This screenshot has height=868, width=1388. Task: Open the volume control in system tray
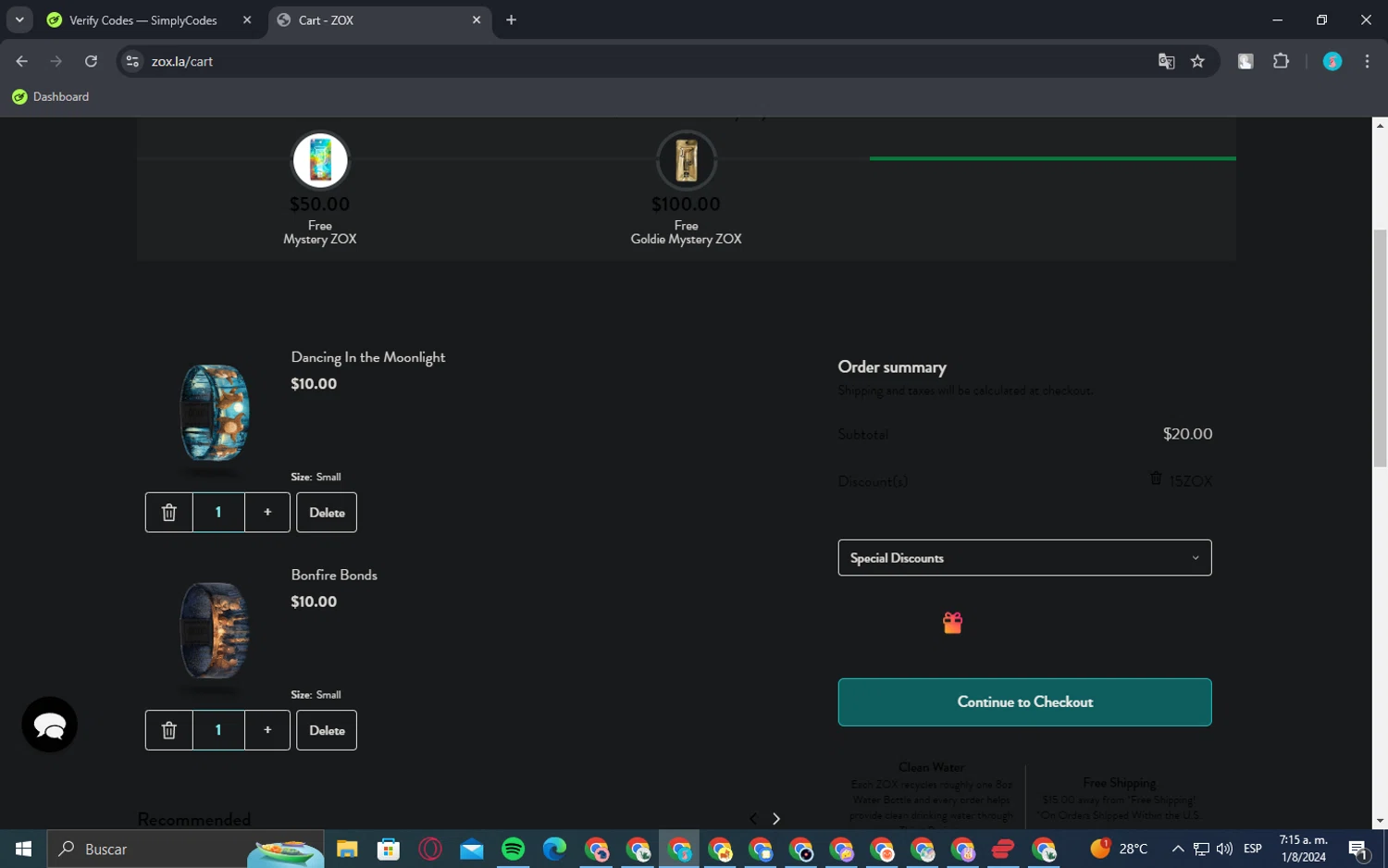pos(1224,849)
